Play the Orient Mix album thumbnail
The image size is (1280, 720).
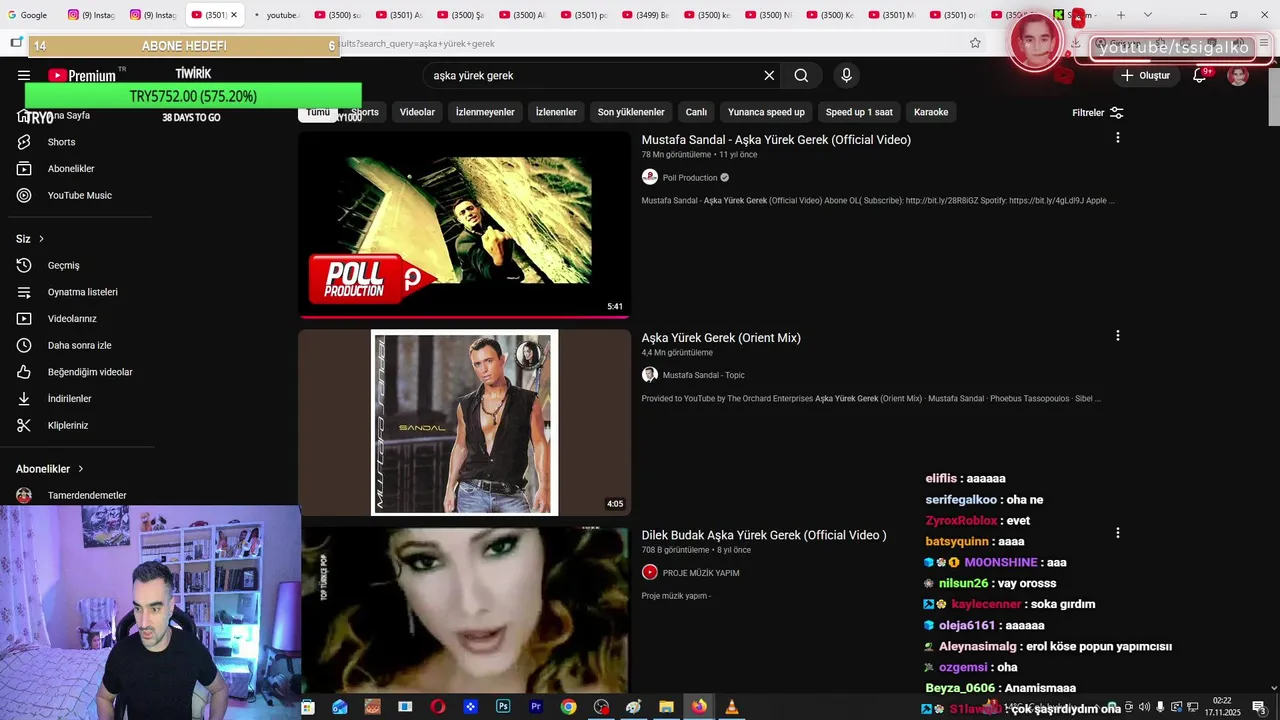point(465,423)
